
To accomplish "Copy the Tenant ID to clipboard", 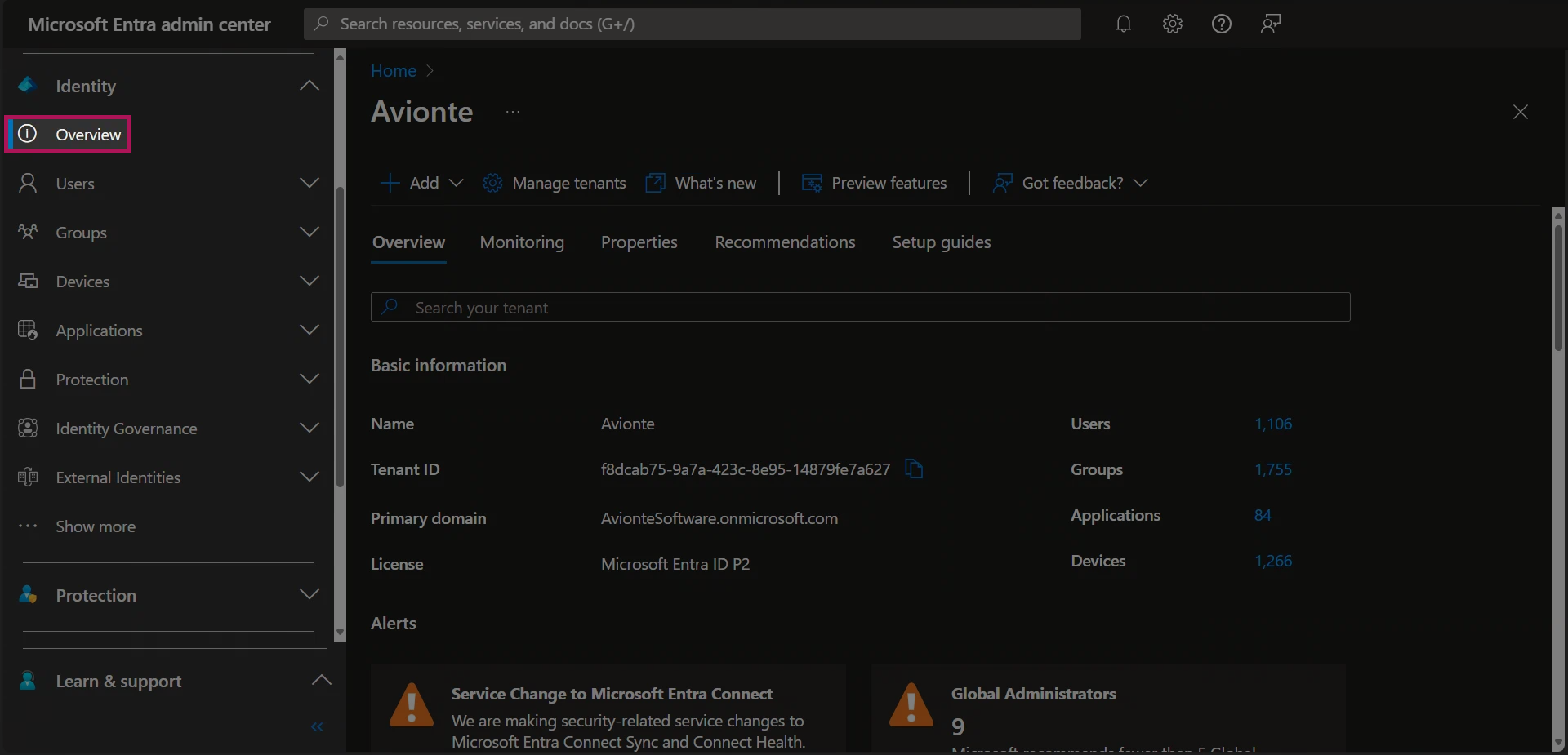I will pyautogui.click(x=914, y=469).
